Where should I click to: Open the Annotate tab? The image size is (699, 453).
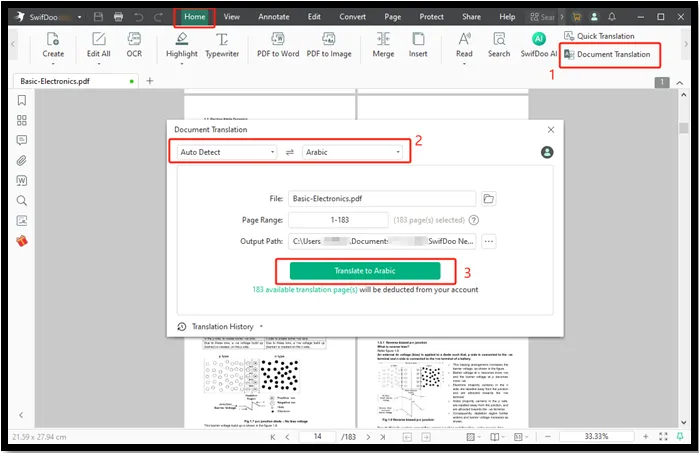tap(274, 17)
